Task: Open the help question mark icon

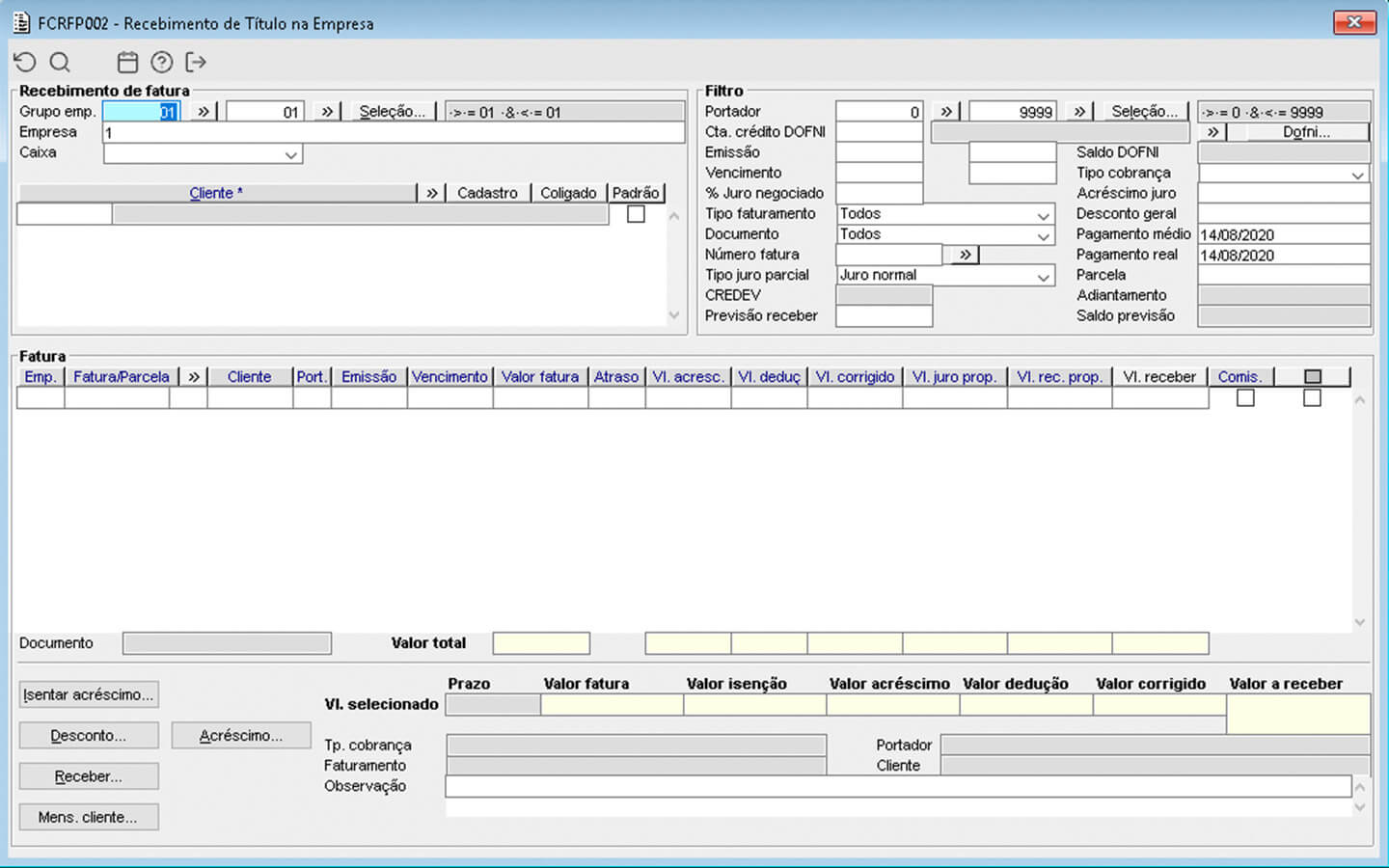Action: 162,63
